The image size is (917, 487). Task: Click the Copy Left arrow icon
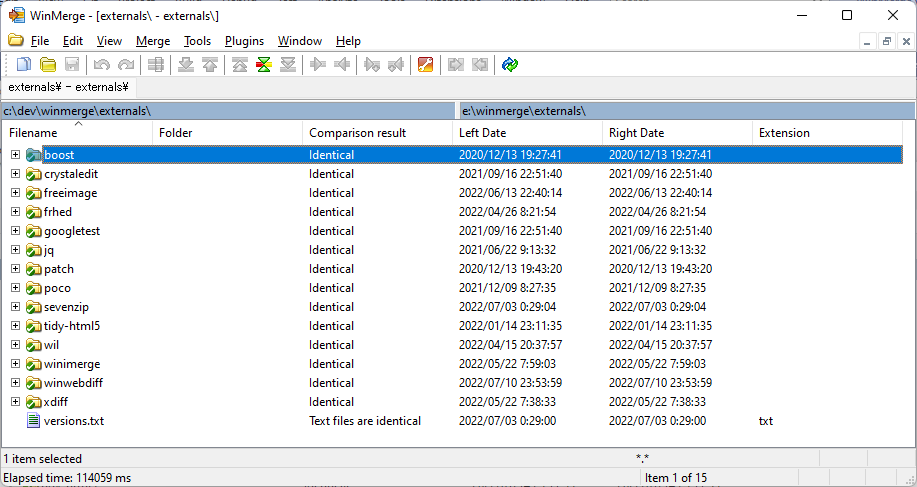342,64
